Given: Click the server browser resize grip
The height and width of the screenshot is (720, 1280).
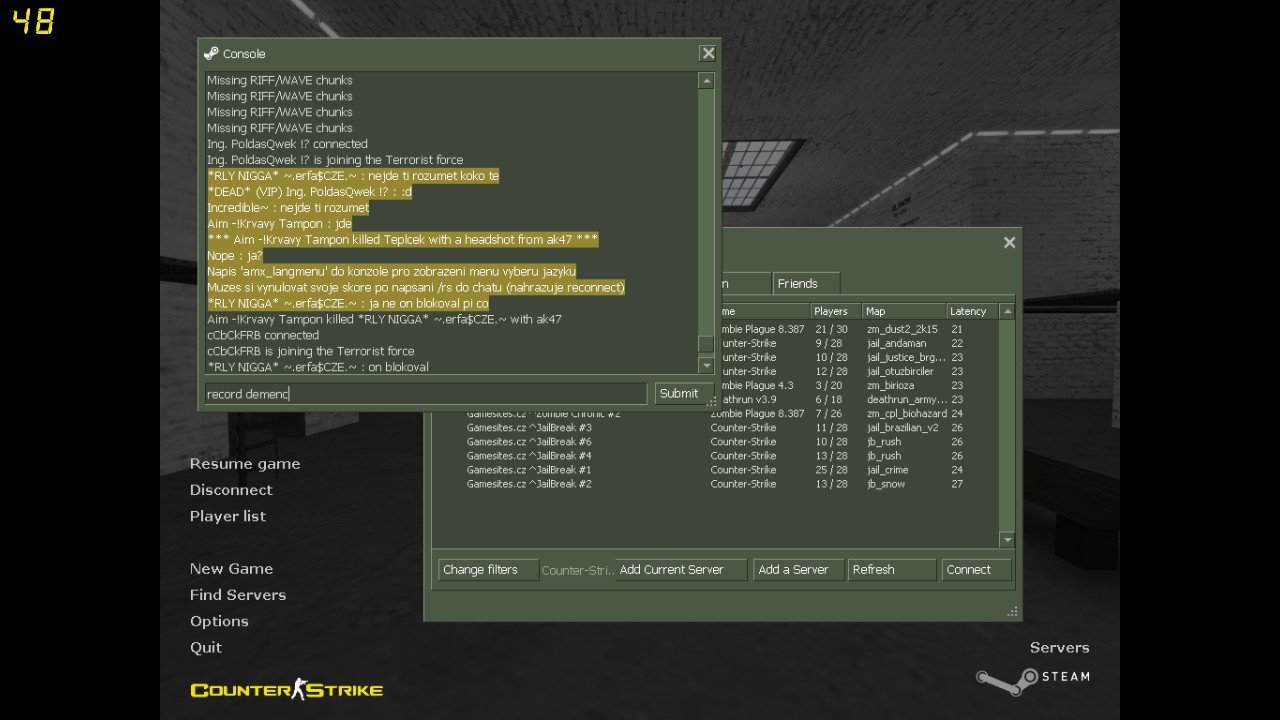Looking at the screenshot, I should [x=1013, y=611].
